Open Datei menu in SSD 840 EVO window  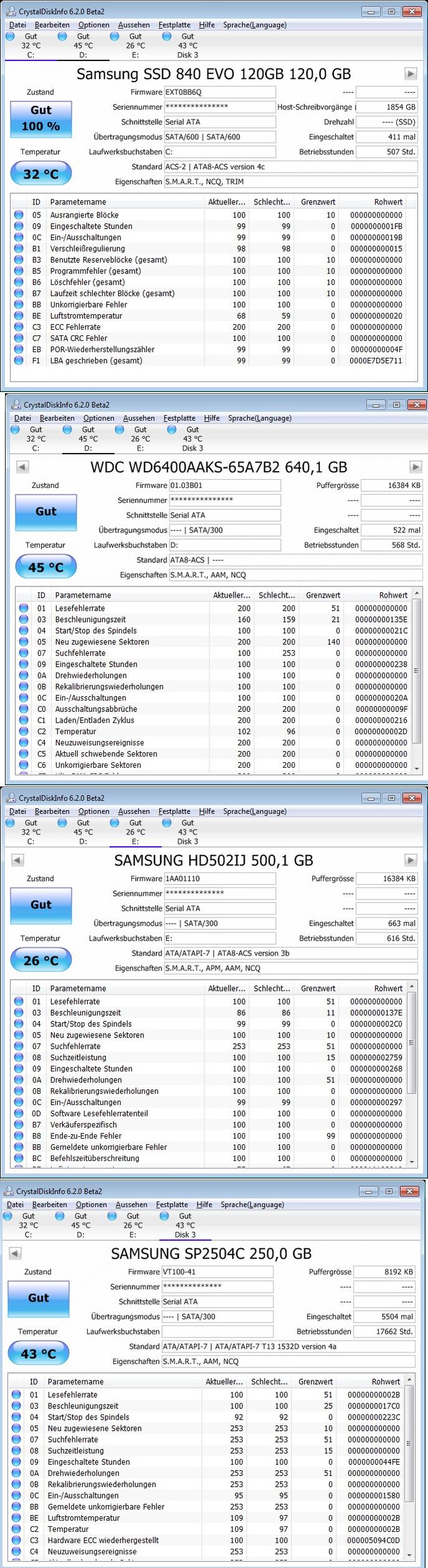coord(17,25)
